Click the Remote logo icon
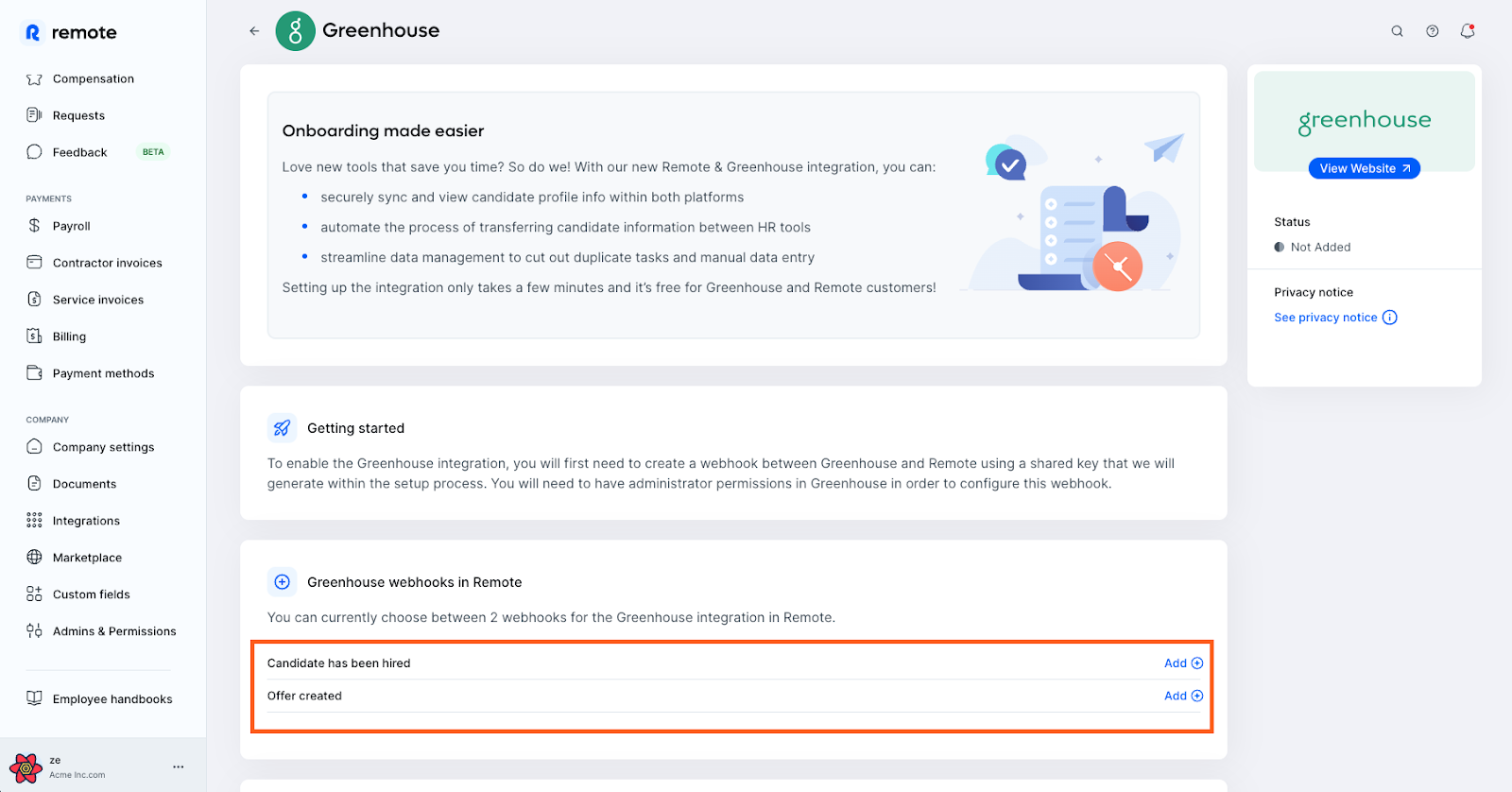This screenshot has height=792, width=1512. click(32, 33)
